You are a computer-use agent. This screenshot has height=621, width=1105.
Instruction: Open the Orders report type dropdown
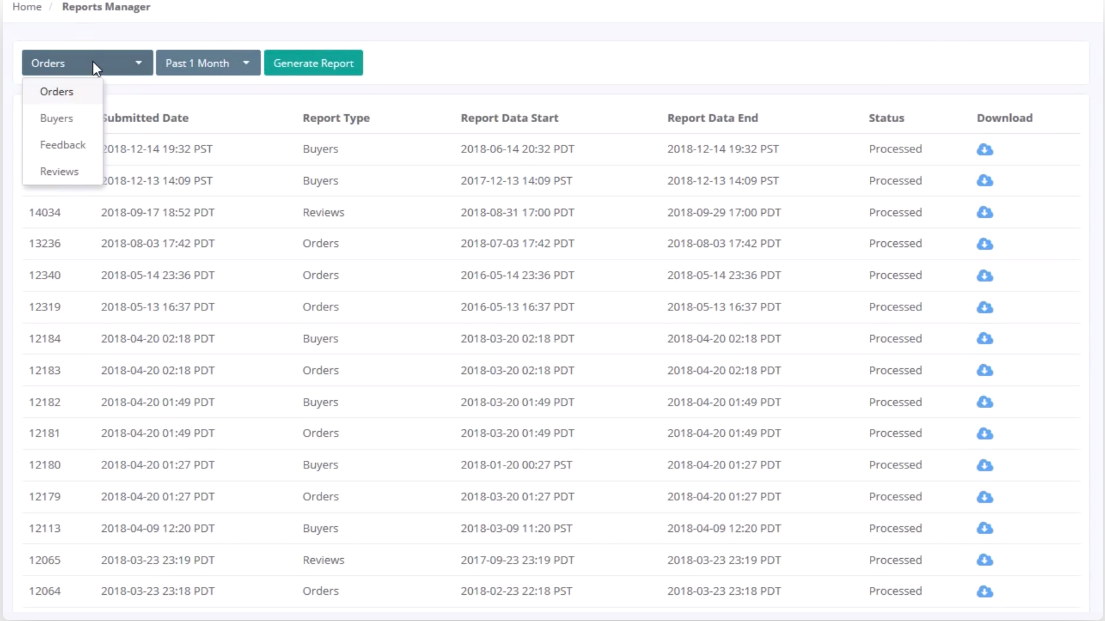[87, 63]
